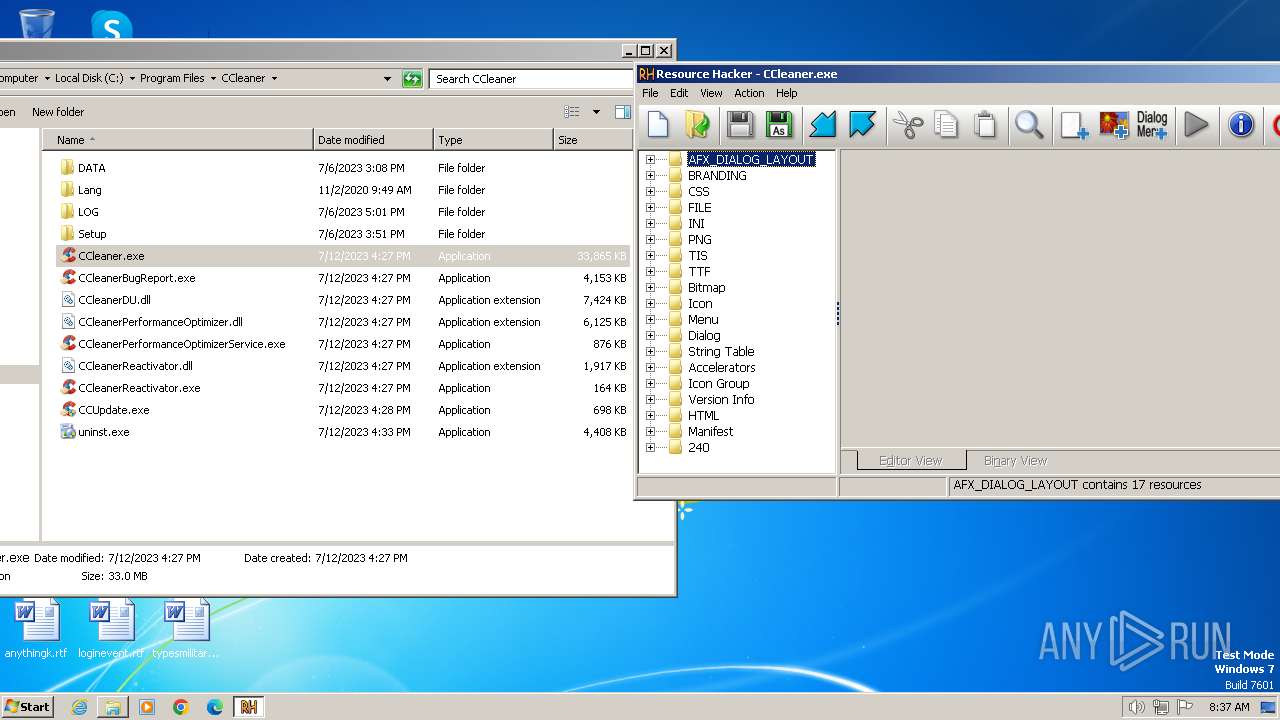Open the change-view dropdown arrow in Explorer
The image size is (1280, 720).
(x=596, y=112)
